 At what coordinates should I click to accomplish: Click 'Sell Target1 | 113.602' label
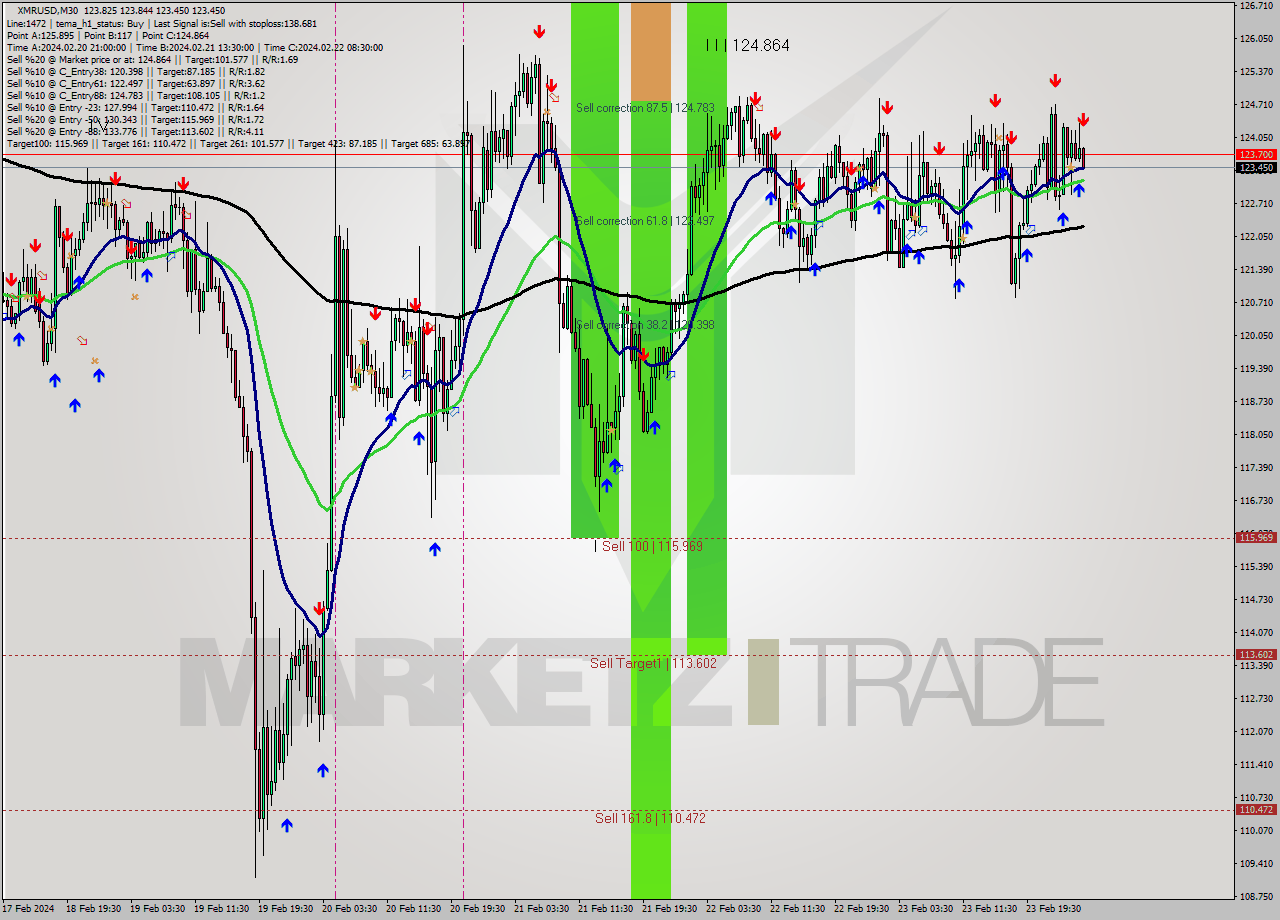pos(653,663)
